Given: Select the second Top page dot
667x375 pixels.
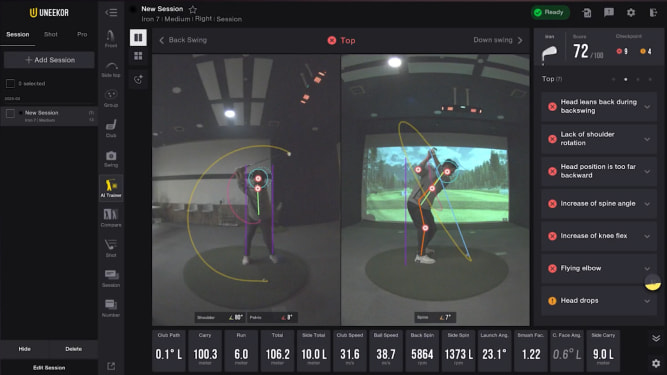Looking at the screenshot, I should pyautogui.click(x=625, y=79).
